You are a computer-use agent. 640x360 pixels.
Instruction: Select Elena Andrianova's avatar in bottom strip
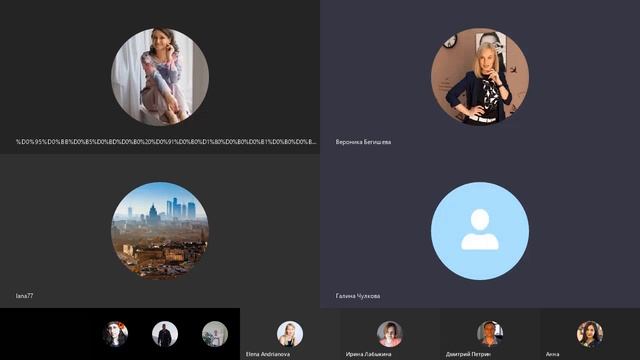coord(290,333)
